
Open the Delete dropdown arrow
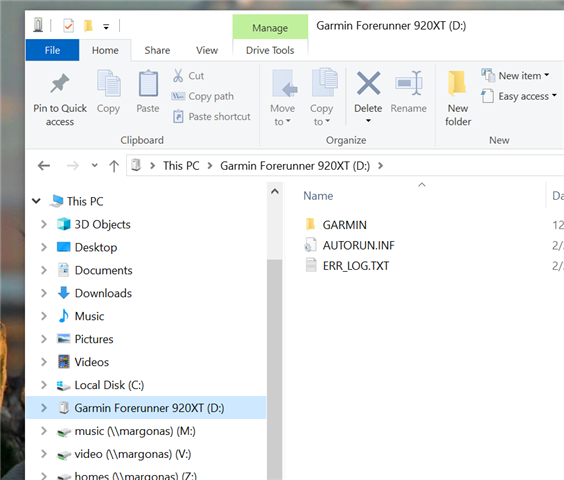(x=368, y=121)
